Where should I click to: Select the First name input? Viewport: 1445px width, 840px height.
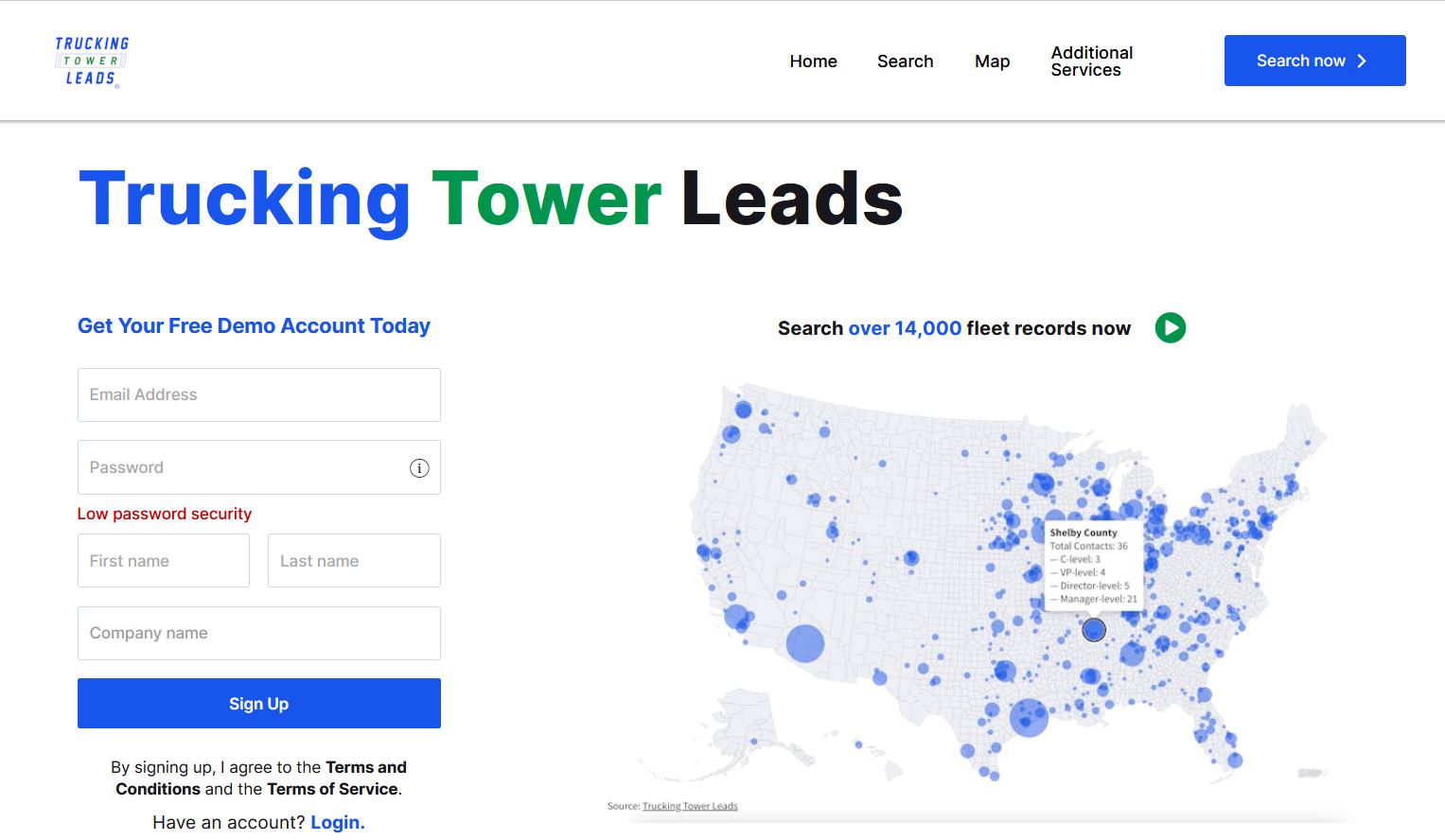coord(164,561)
